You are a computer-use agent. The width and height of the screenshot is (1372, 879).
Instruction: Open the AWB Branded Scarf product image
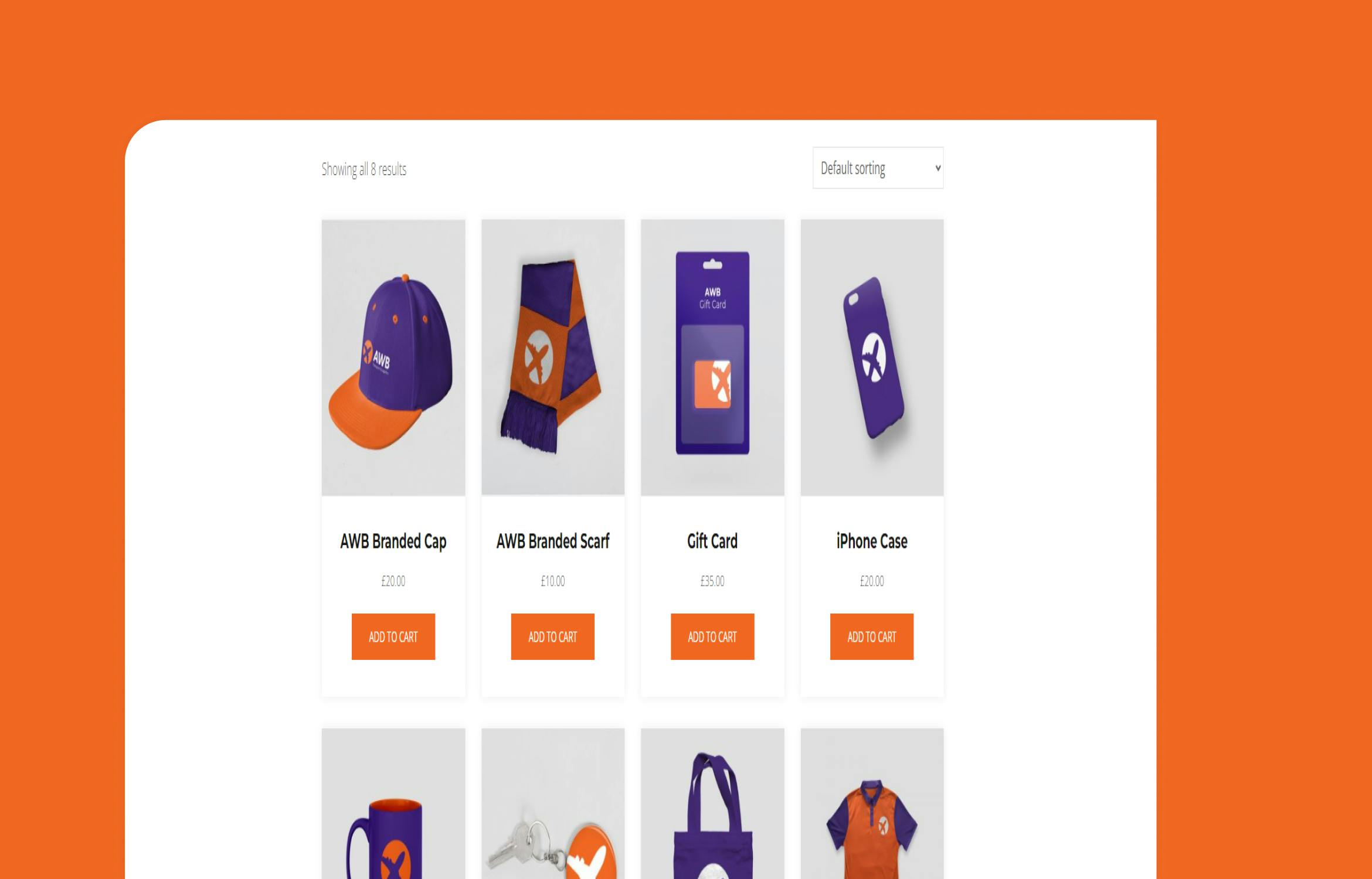click(553, 357)
